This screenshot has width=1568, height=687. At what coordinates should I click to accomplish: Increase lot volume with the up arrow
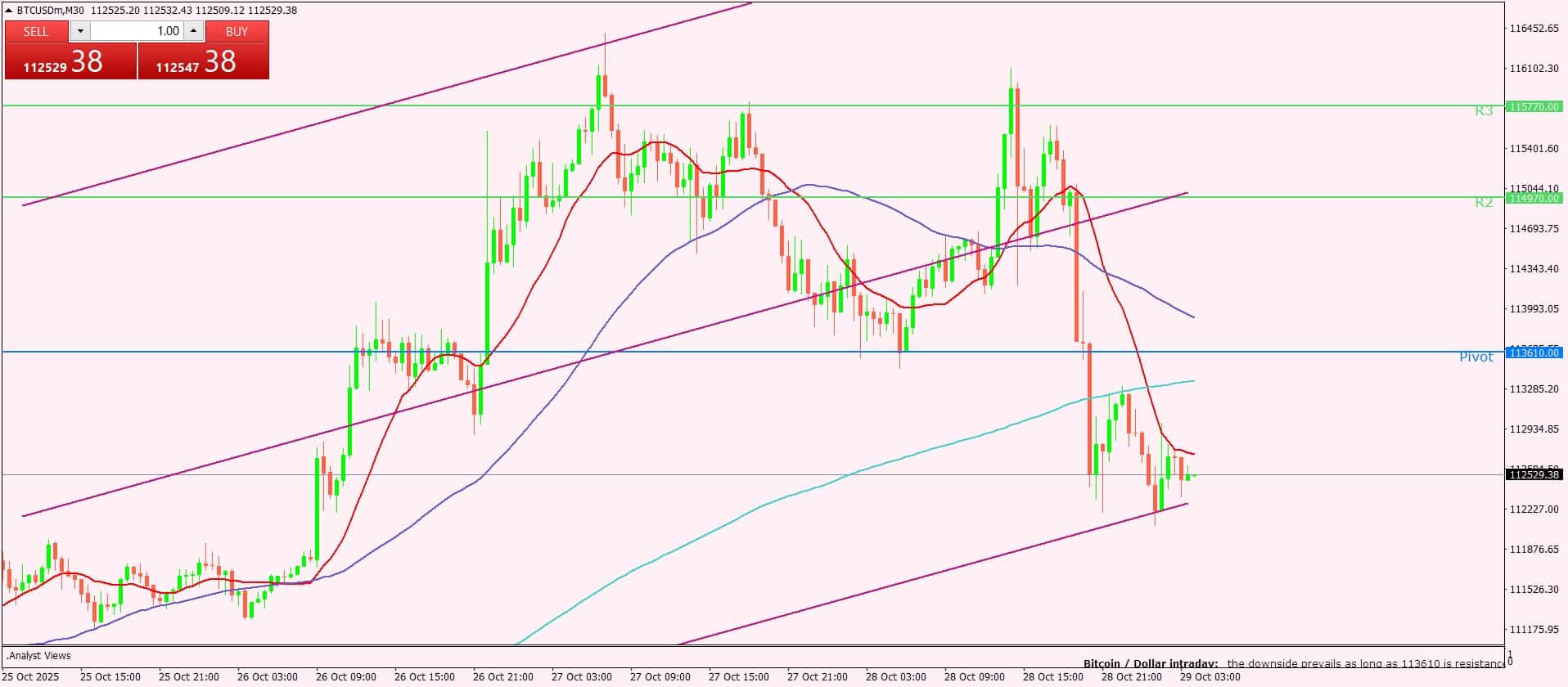coord(193,31)
